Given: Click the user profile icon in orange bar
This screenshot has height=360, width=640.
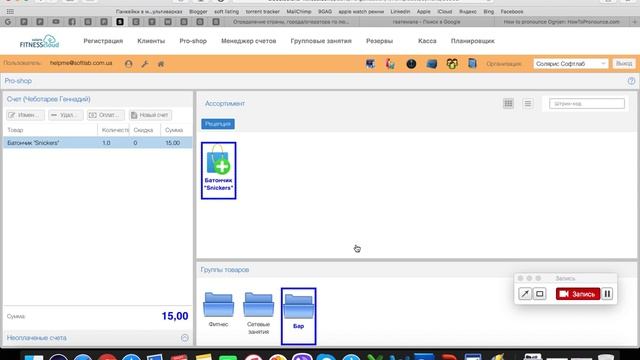Looking at the screenshot, I should (129, 64).
